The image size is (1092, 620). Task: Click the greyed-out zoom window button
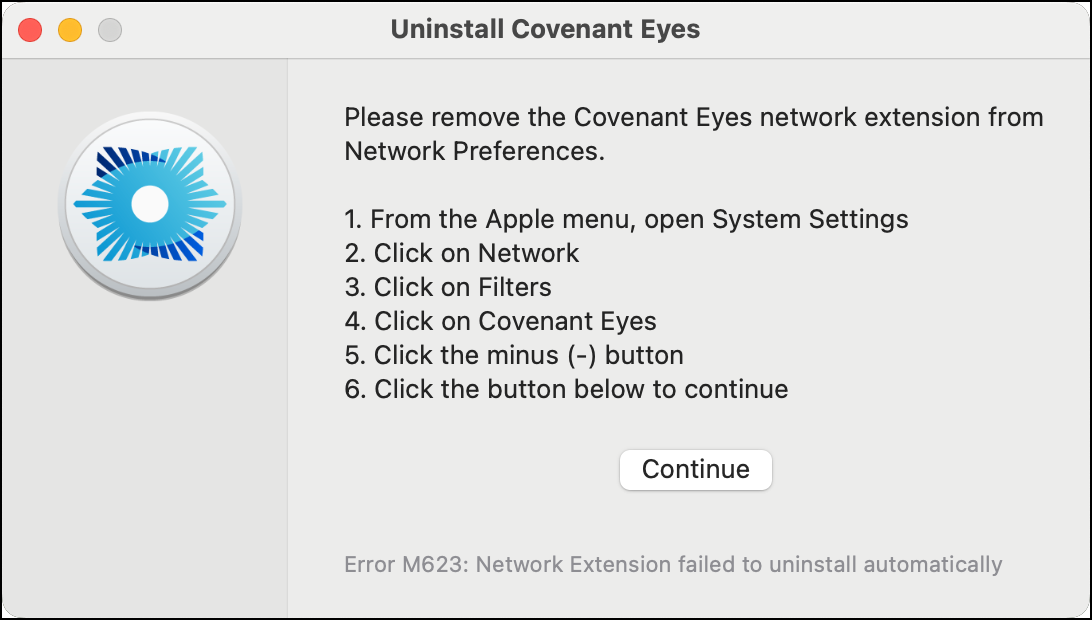pyautogui.click(x=110, y=30)
